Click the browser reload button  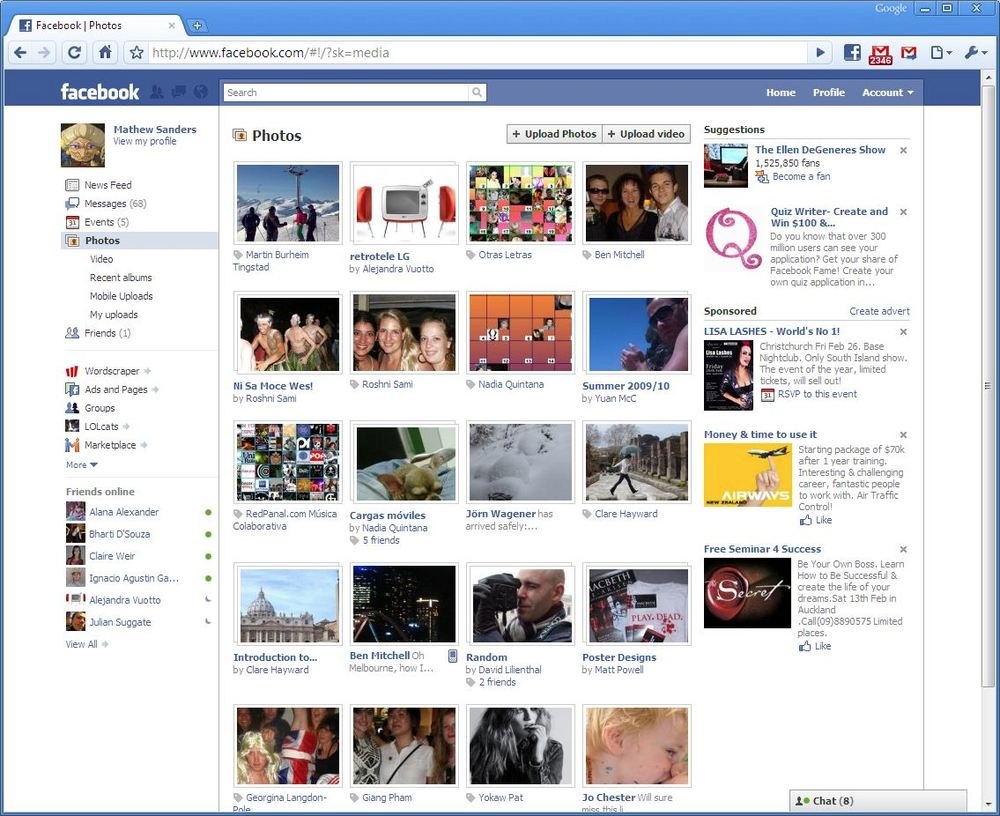coord(74,53)
